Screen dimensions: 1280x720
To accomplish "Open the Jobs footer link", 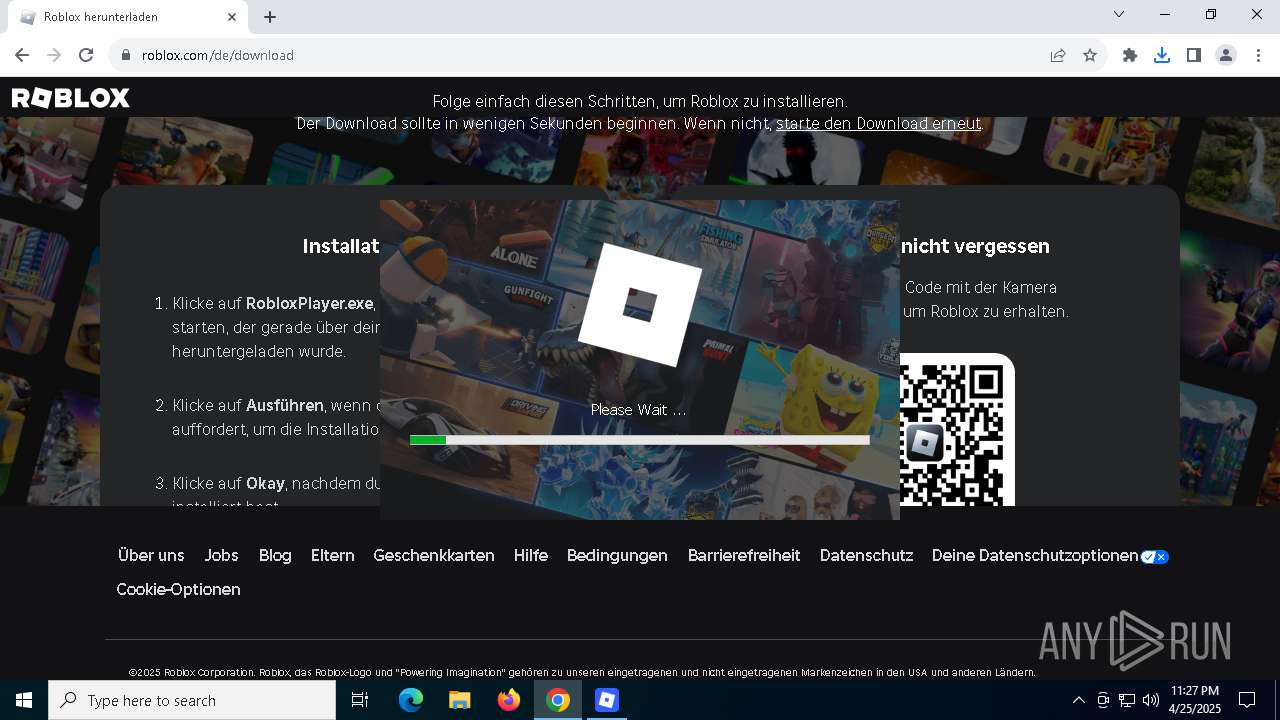I will point(221,555).
